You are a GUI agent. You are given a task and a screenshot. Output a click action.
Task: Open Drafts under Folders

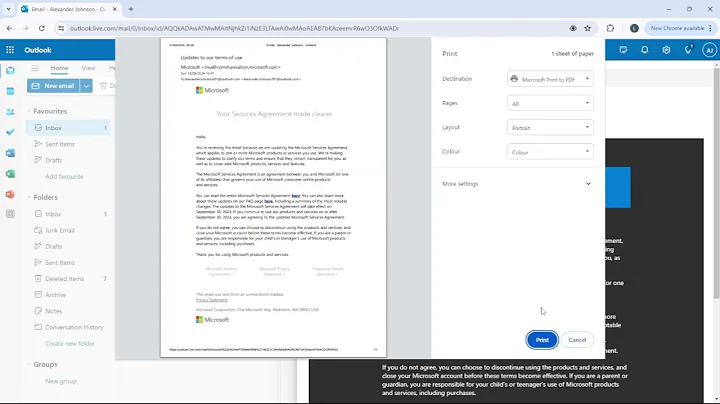[x=68, y=247]
